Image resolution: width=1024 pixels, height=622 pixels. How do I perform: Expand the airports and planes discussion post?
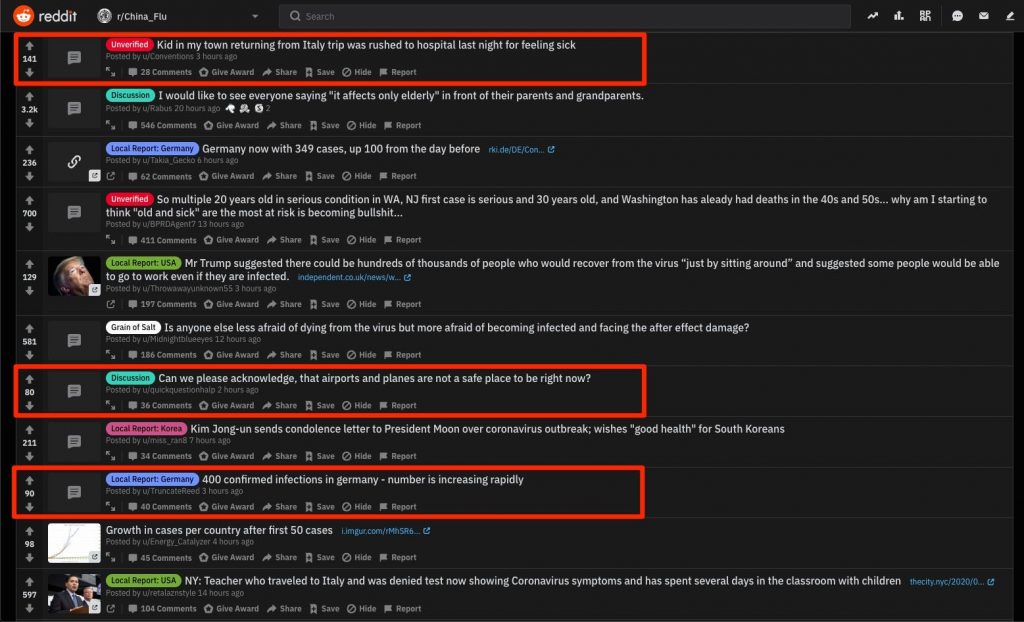[110, 406]
